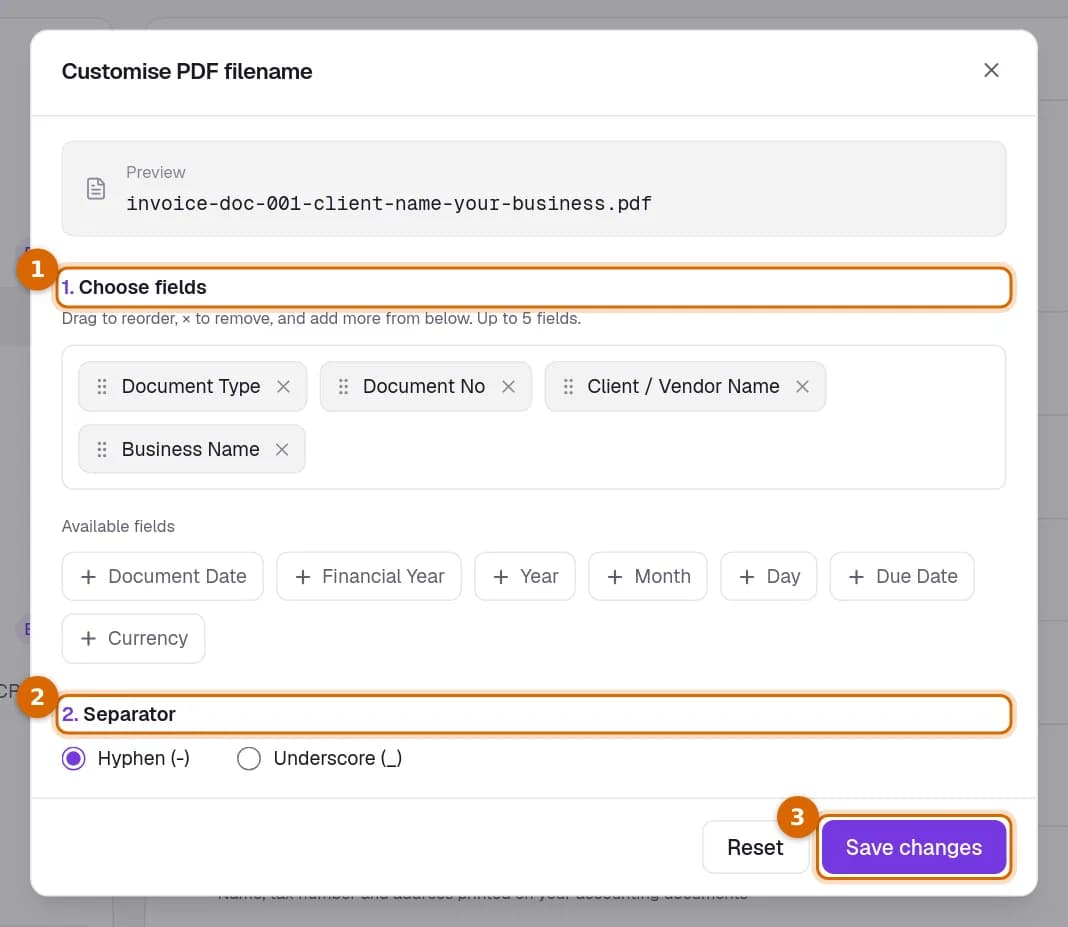Remove the Client / Vendor Name field
This screenshot has width=1068, height=927.
point(802,387)
